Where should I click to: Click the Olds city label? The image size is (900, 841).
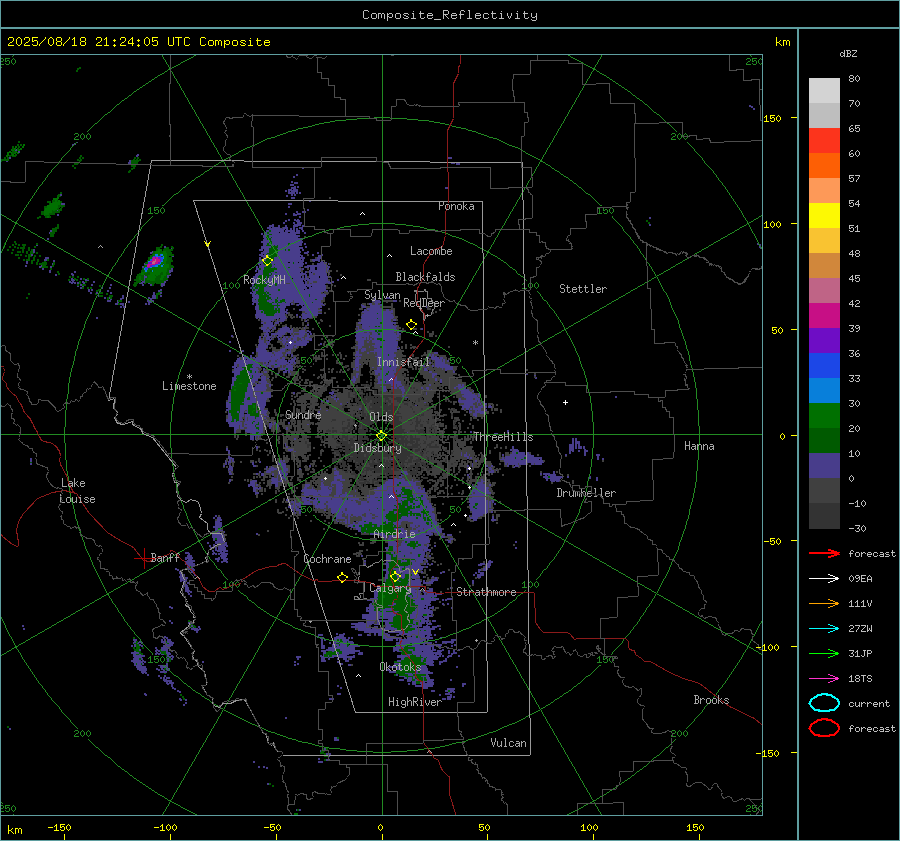click(x=381, y=417)
